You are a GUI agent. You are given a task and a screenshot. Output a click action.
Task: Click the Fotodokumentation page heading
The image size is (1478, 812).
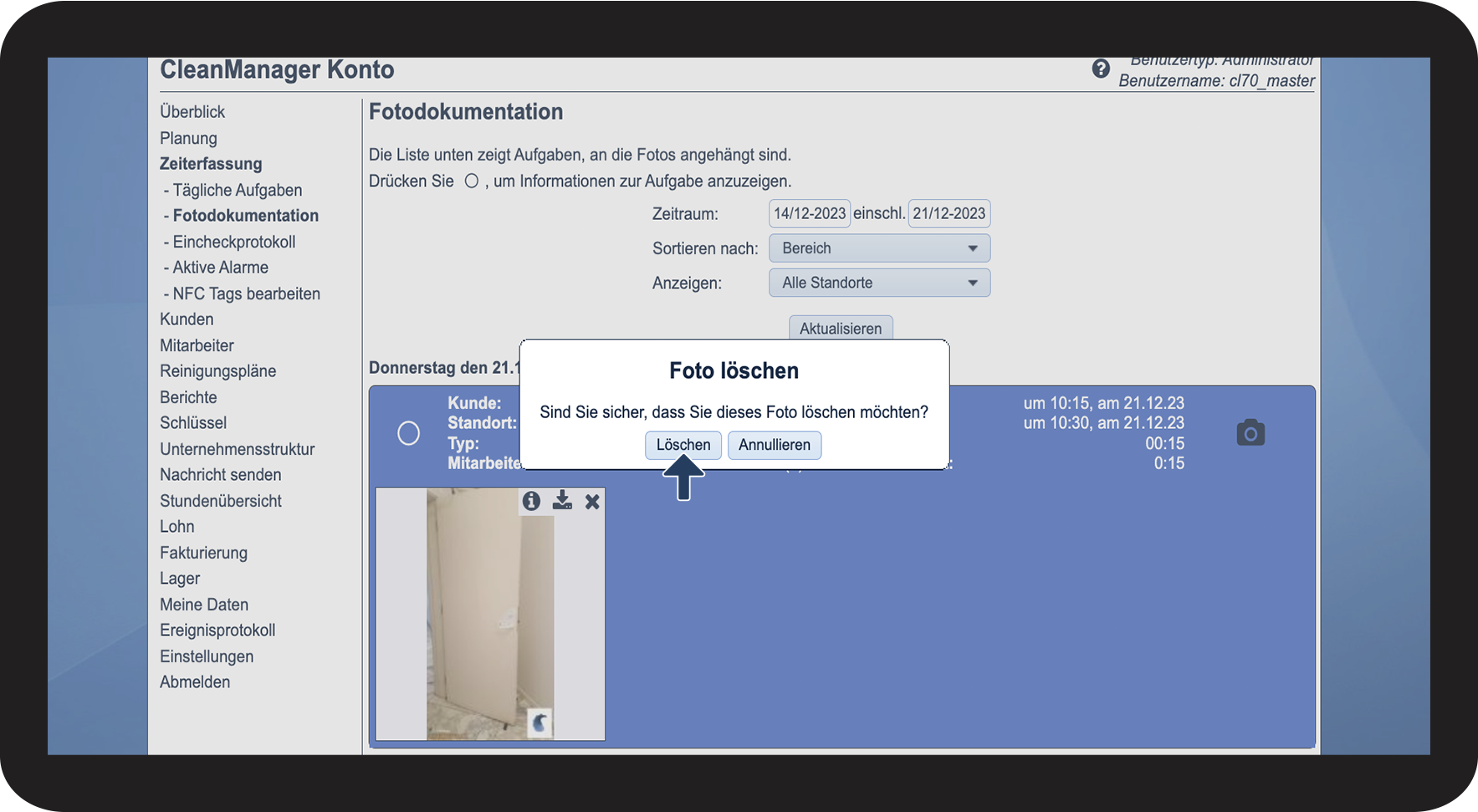point(466,112)
